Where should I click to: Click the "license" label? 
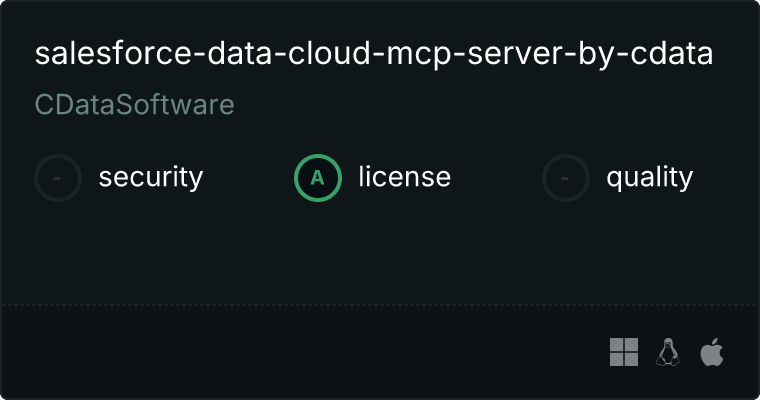(x=405, y=176)
